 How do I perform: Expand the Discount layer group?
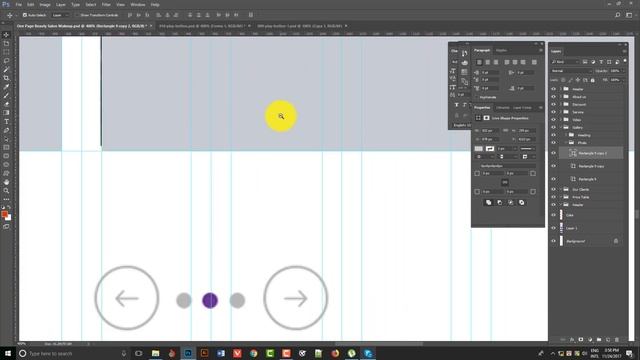561,104
